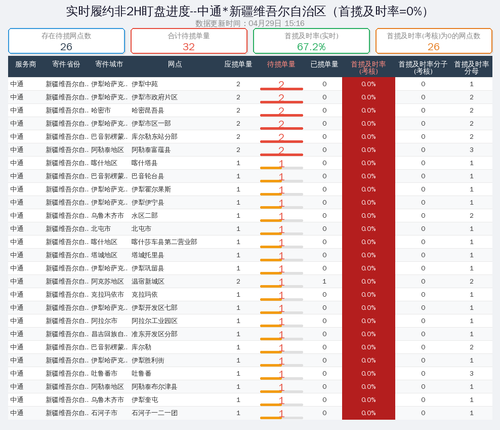This screenshot has height=430, width=500.
Task: Click the red progress bar for 库尔勒东站分部
Action: [281, 141]
